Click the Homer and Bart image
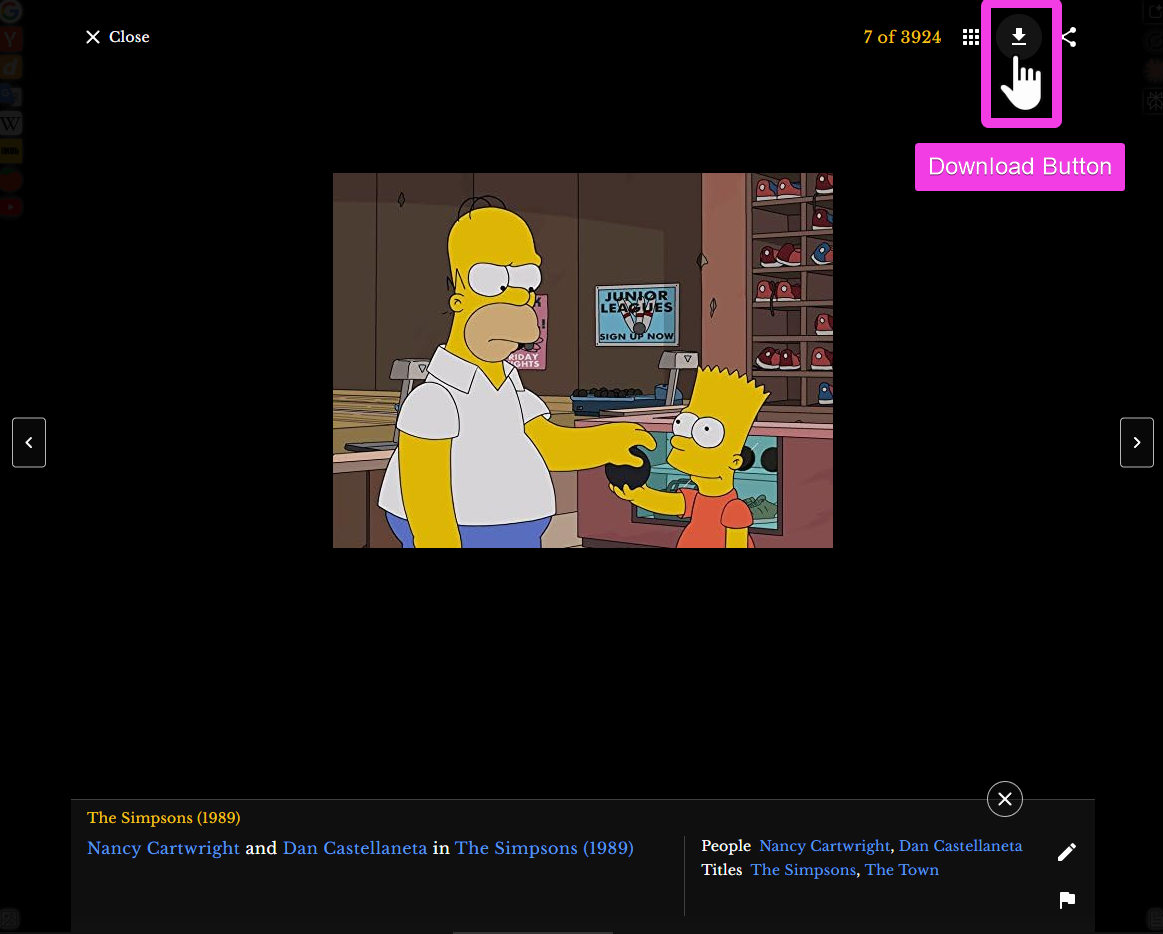 point(582,361)
